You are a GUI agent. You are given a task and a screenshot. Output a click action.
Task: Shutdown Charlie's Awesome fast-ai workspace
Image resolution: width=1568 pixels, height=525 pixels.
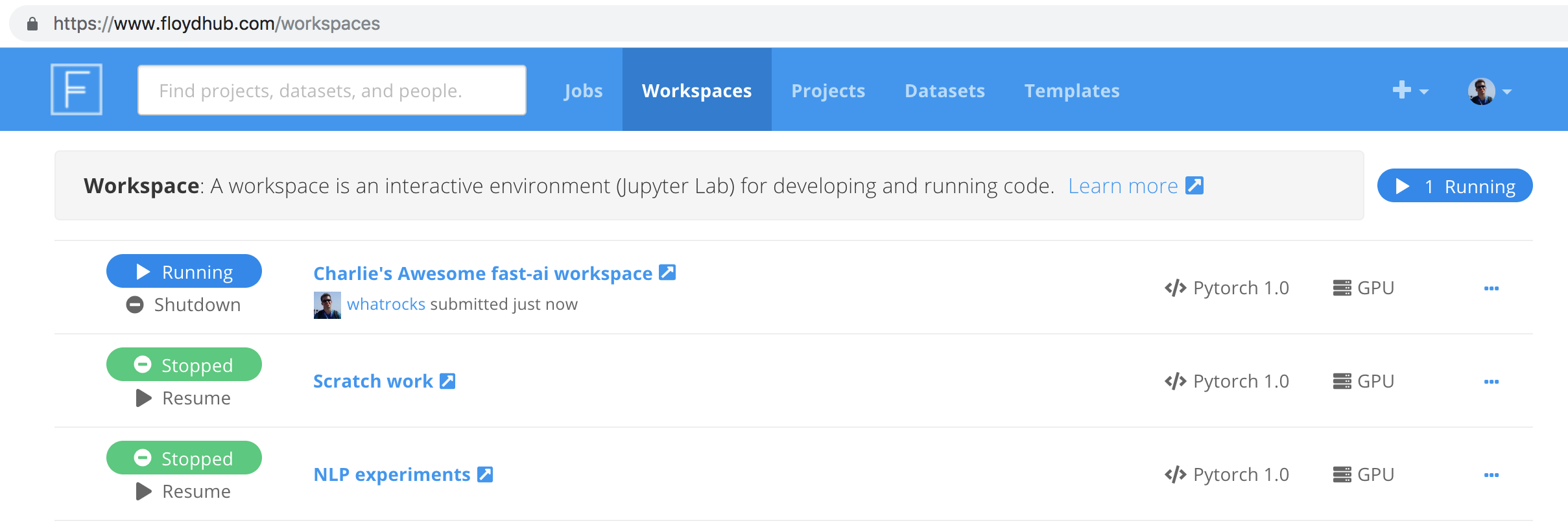pyautogui.click(x=184, y=305)
